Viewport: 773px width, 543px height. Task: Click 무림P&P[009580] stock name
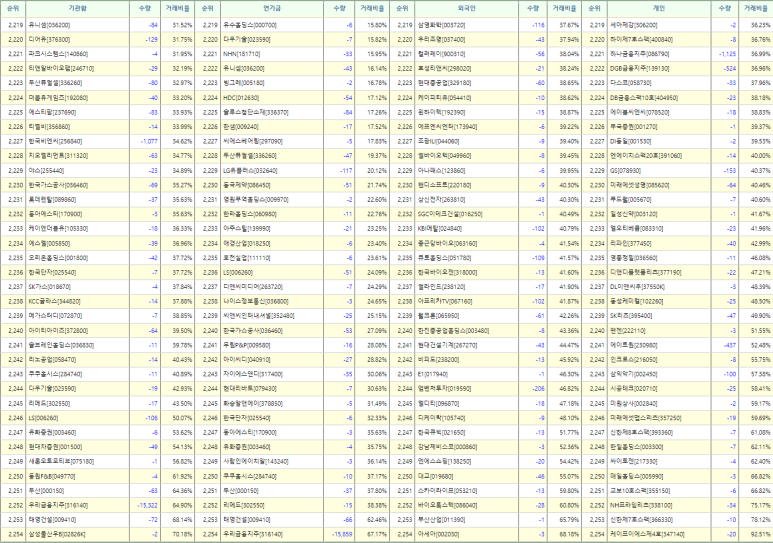(x=246, y=345)
